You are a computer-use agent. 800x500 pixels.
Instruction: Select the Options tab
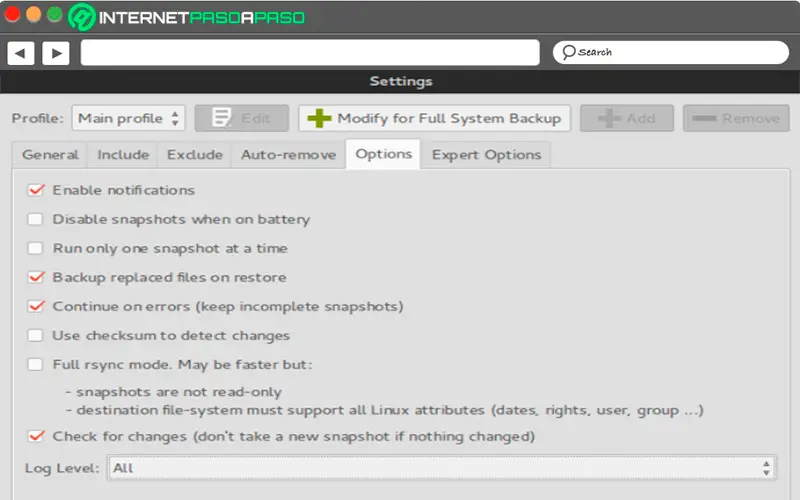[383, 154]
